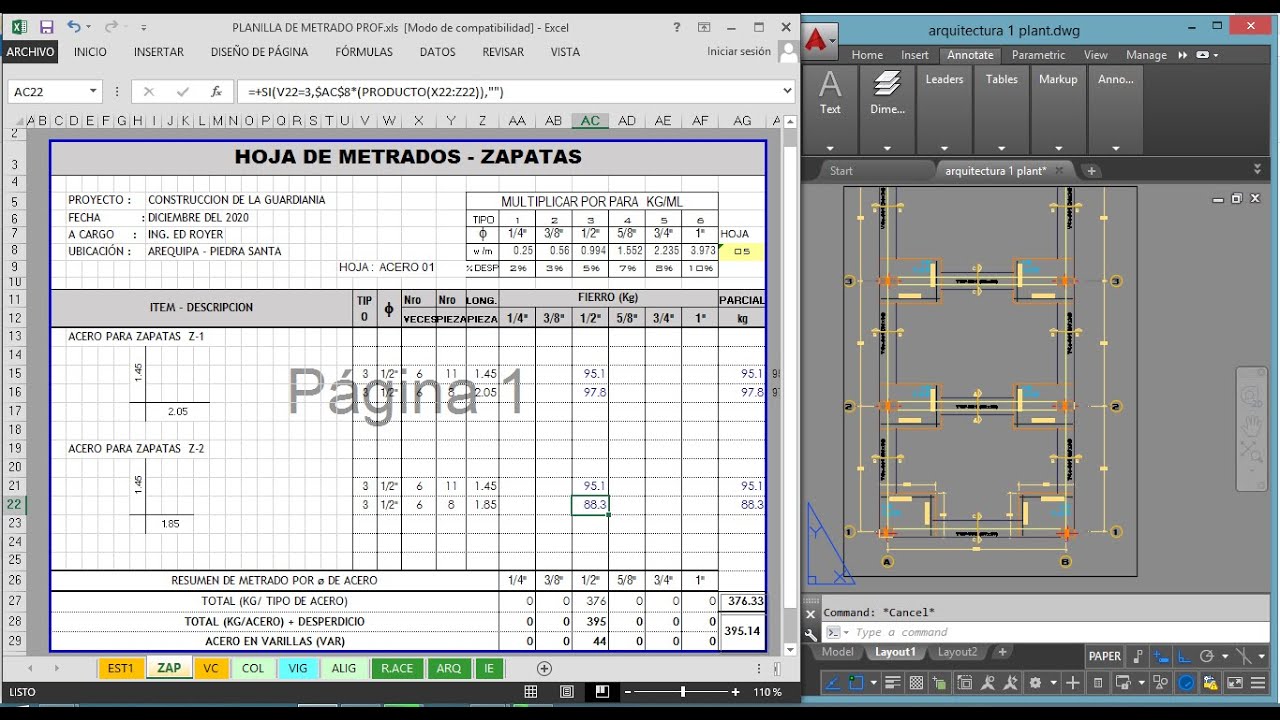Expand the Markup panel dropdown
The height and width of the screenshot is (720, 1280).
[x=1058, y=148]
